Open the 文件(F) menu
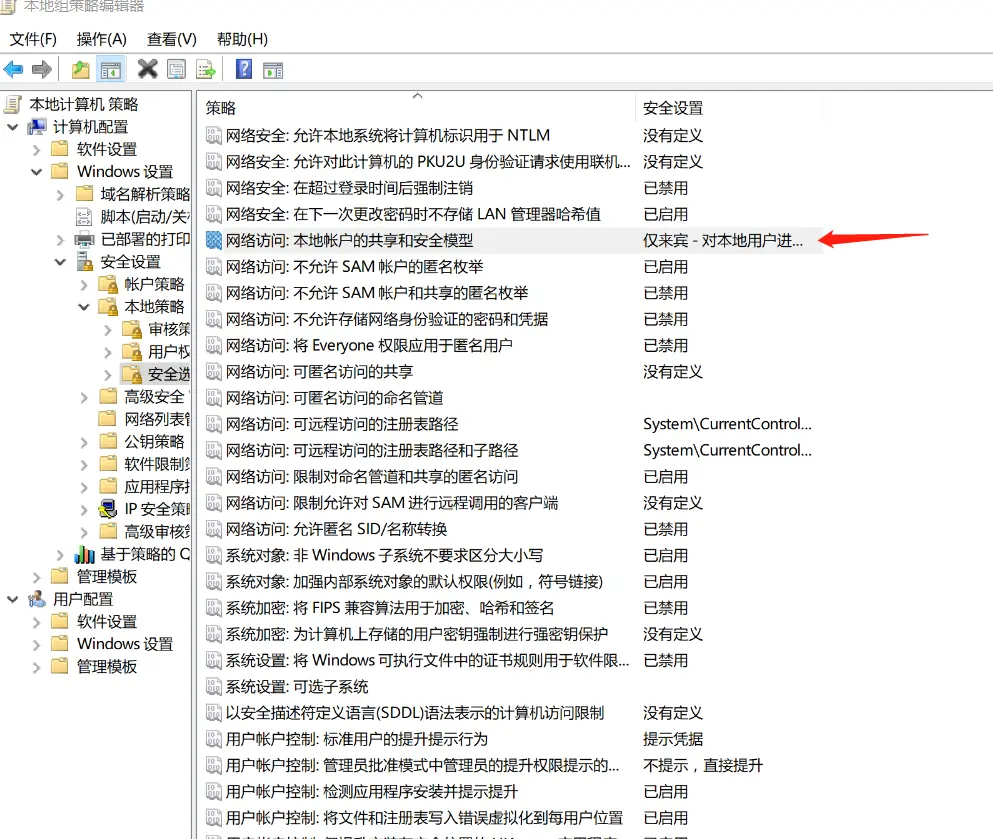 tap(33, 39)
